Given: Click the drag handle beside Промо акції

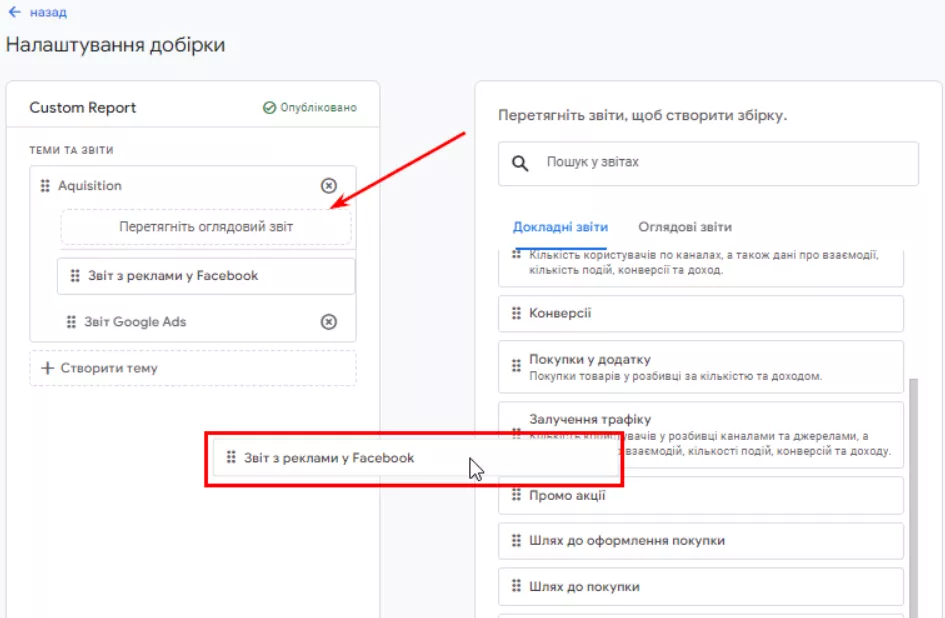Looking at the screenshot, I should point(516,495).
